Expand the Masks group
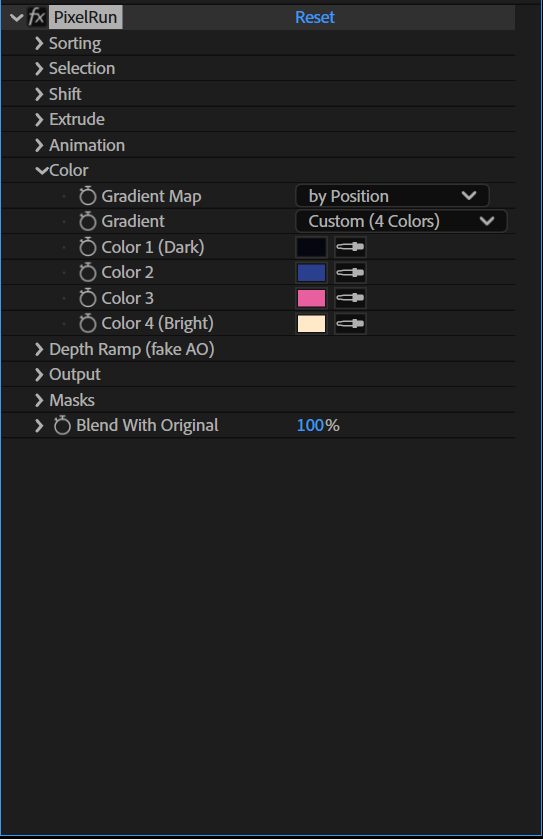Viewport: 543px width, 839px height. tap(39, 400)
